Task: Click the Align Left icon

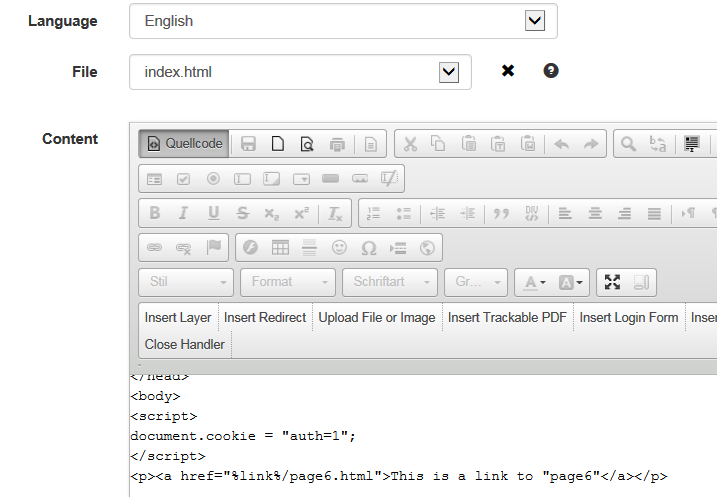Action: (x=565, y=213)
